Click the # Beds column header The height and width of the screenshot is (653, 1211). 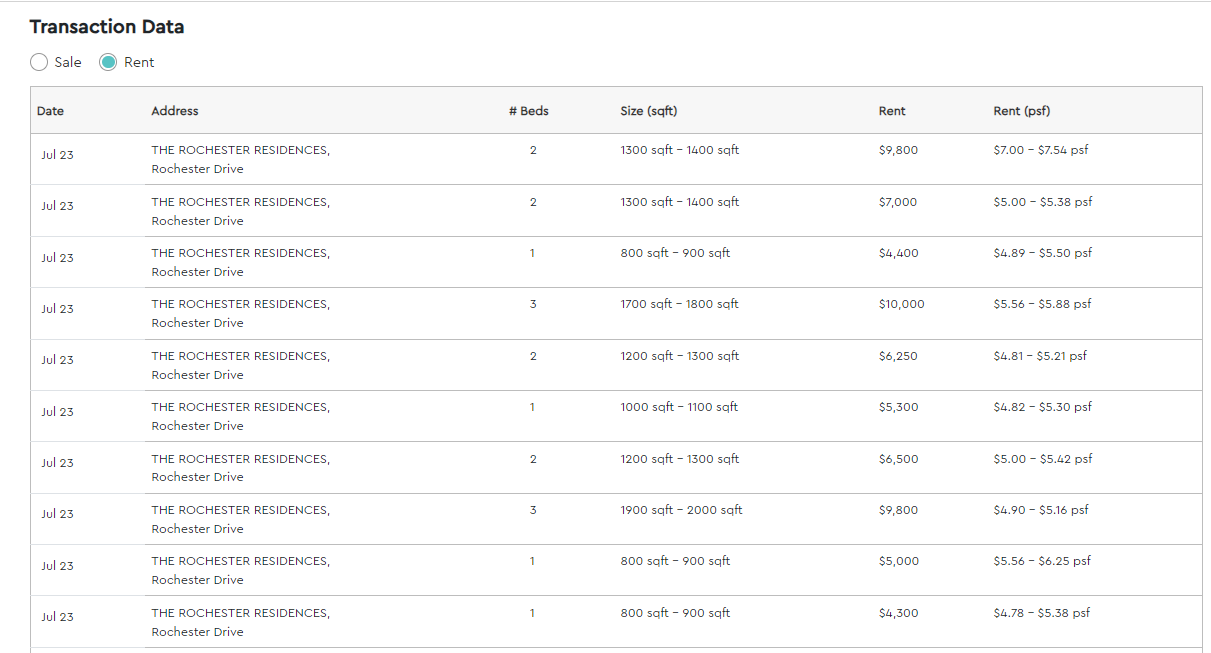point(529,111)
